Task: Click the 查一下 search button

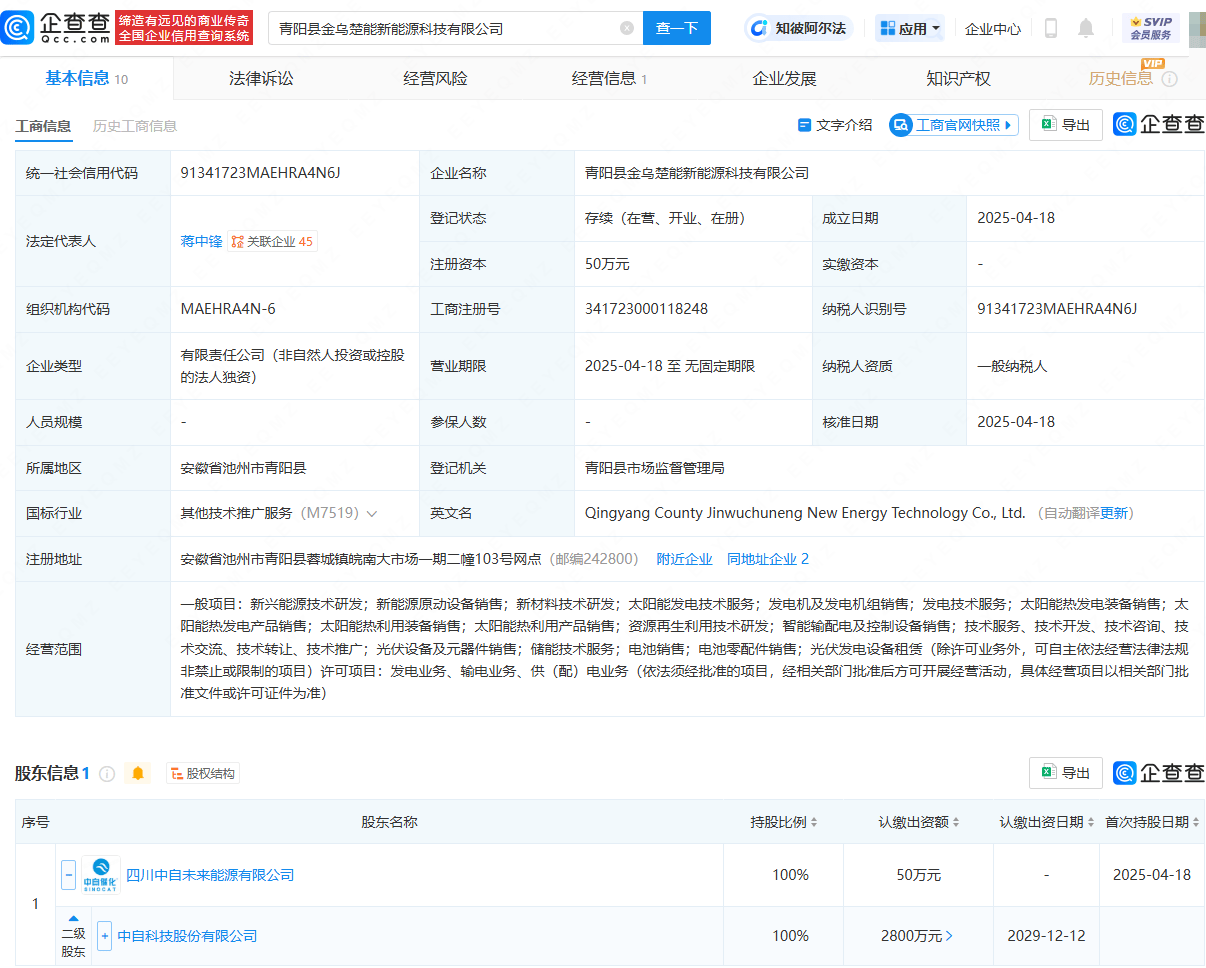Action: 676,28
